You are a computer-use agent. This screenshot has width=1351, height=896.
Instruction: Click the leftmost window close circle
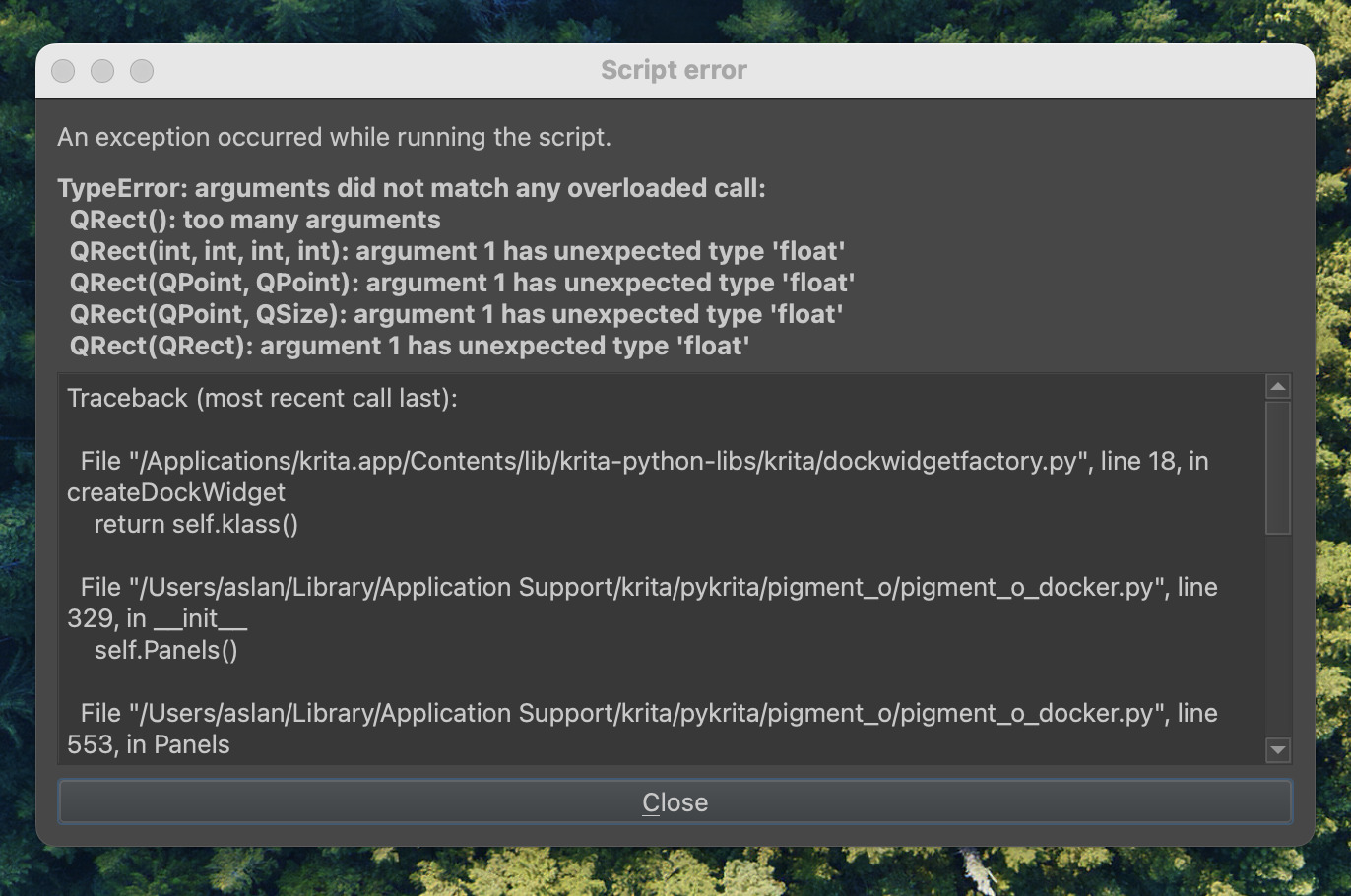tap(63, 71)
